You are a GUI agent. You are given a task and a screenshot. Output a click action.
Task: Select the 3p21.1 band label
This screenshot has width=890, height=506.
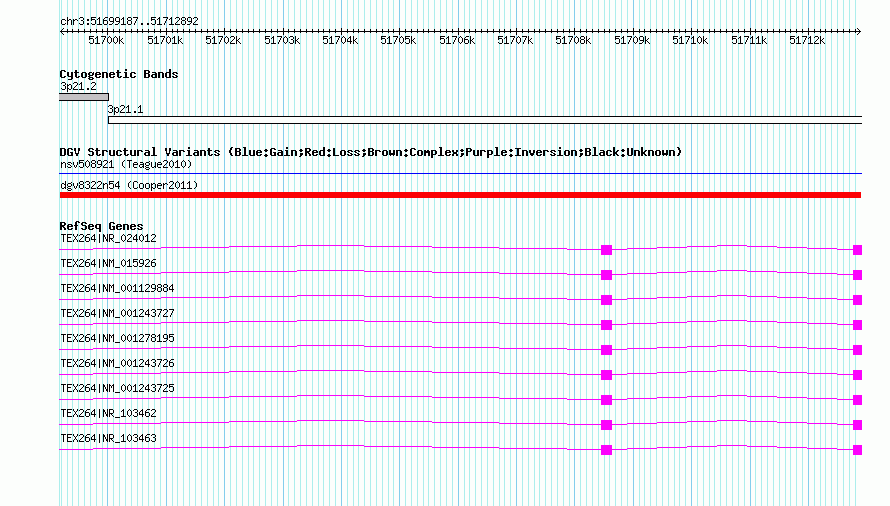[125, 109]
